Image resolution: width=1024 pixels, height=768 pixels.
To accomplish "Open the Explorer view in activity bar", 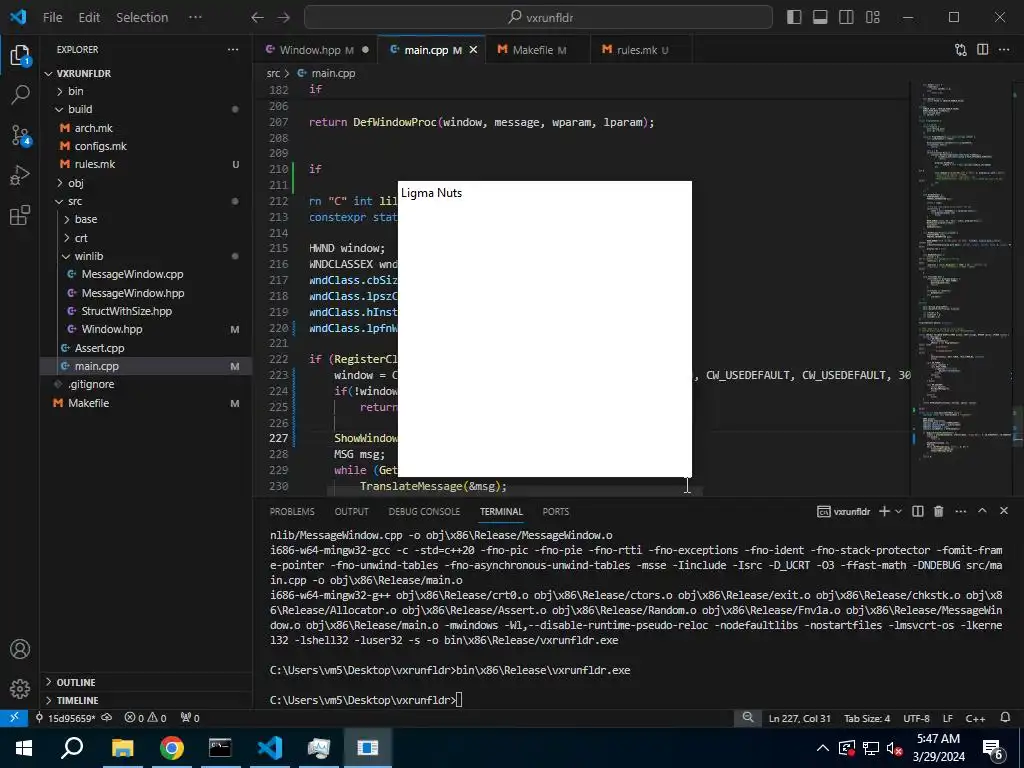I will pos(20,56).
